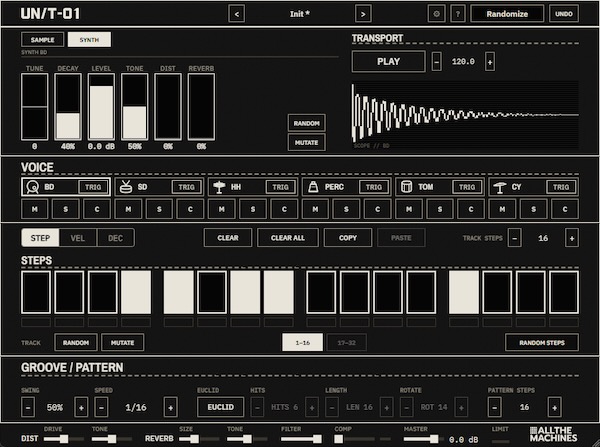
Task: Solo the HH voice
Action: [253, 209]
